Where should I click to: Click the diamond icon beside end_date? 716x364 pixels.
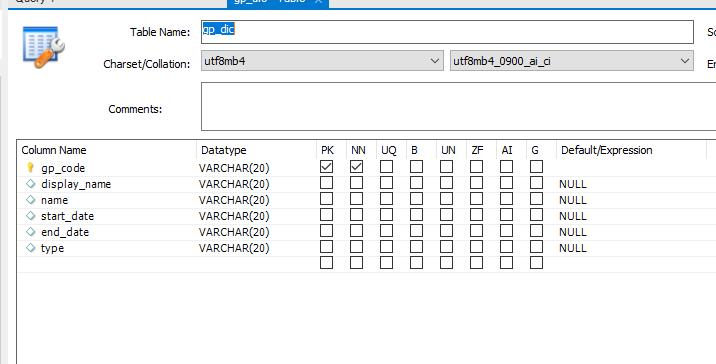[x=31, y=232]
